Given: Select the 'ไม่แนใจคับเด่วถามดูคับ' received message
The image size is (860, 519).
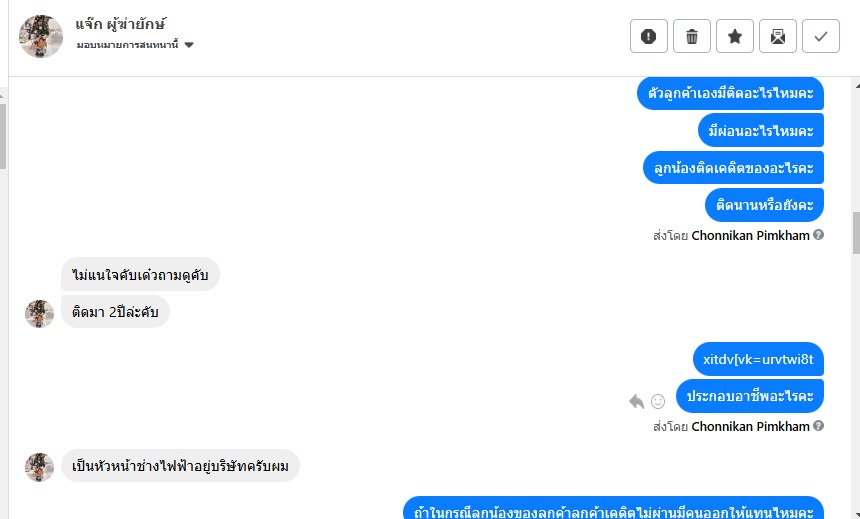Looking at the screenshot, I should pyautogui.click(x=140, y=274).
